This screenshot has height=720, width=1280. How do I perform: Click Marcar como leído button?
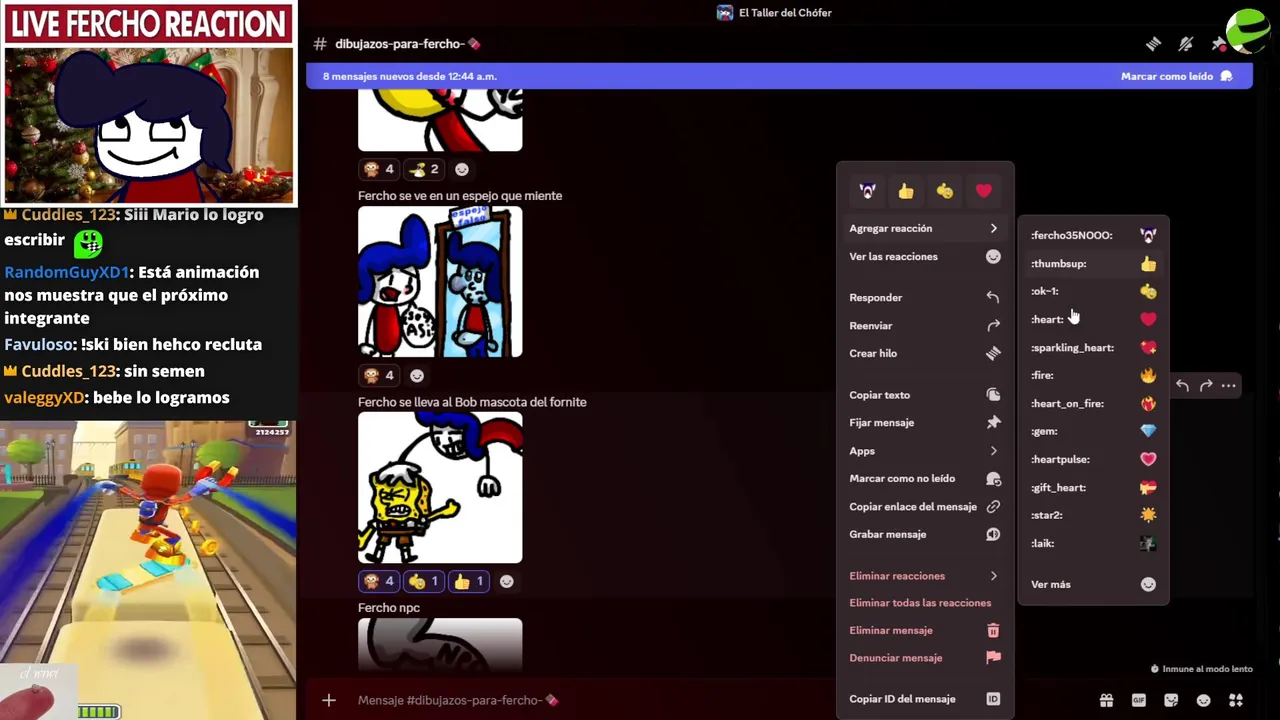[1177, 77]
